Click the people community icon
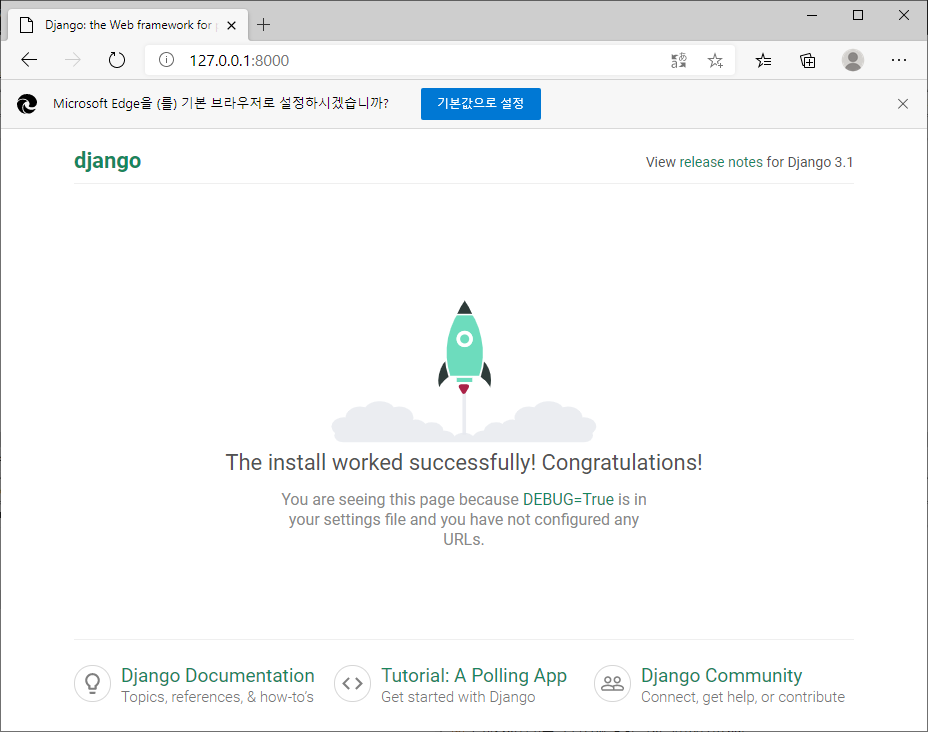928x732 pixels. click(x=613, y=683)
